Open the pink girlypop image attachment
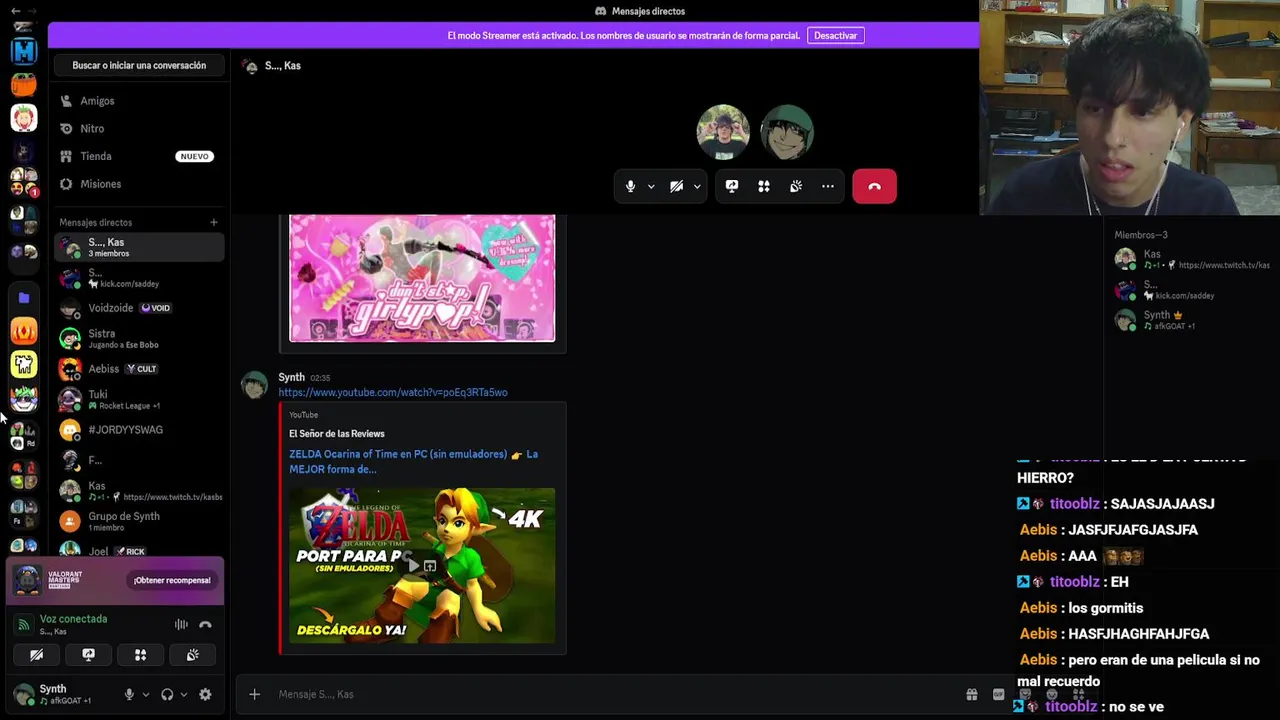1280x720 pixels. [x=422, y=278]
